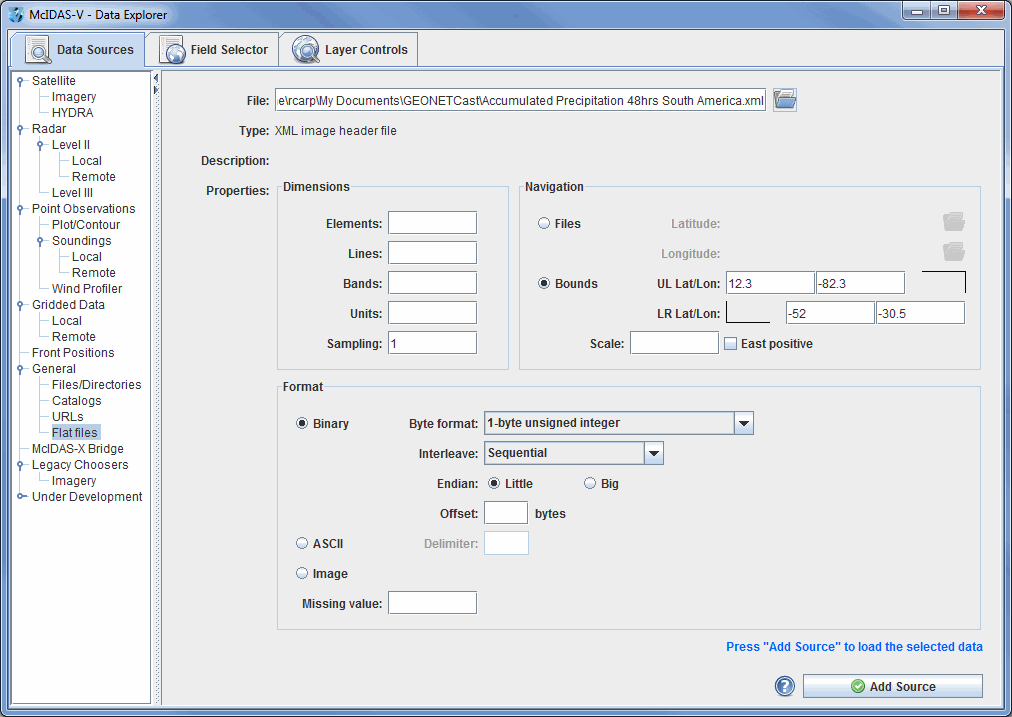Click the Sampling input field
Viewport: 1012px width, 717px height.
(x=432, y=343)
